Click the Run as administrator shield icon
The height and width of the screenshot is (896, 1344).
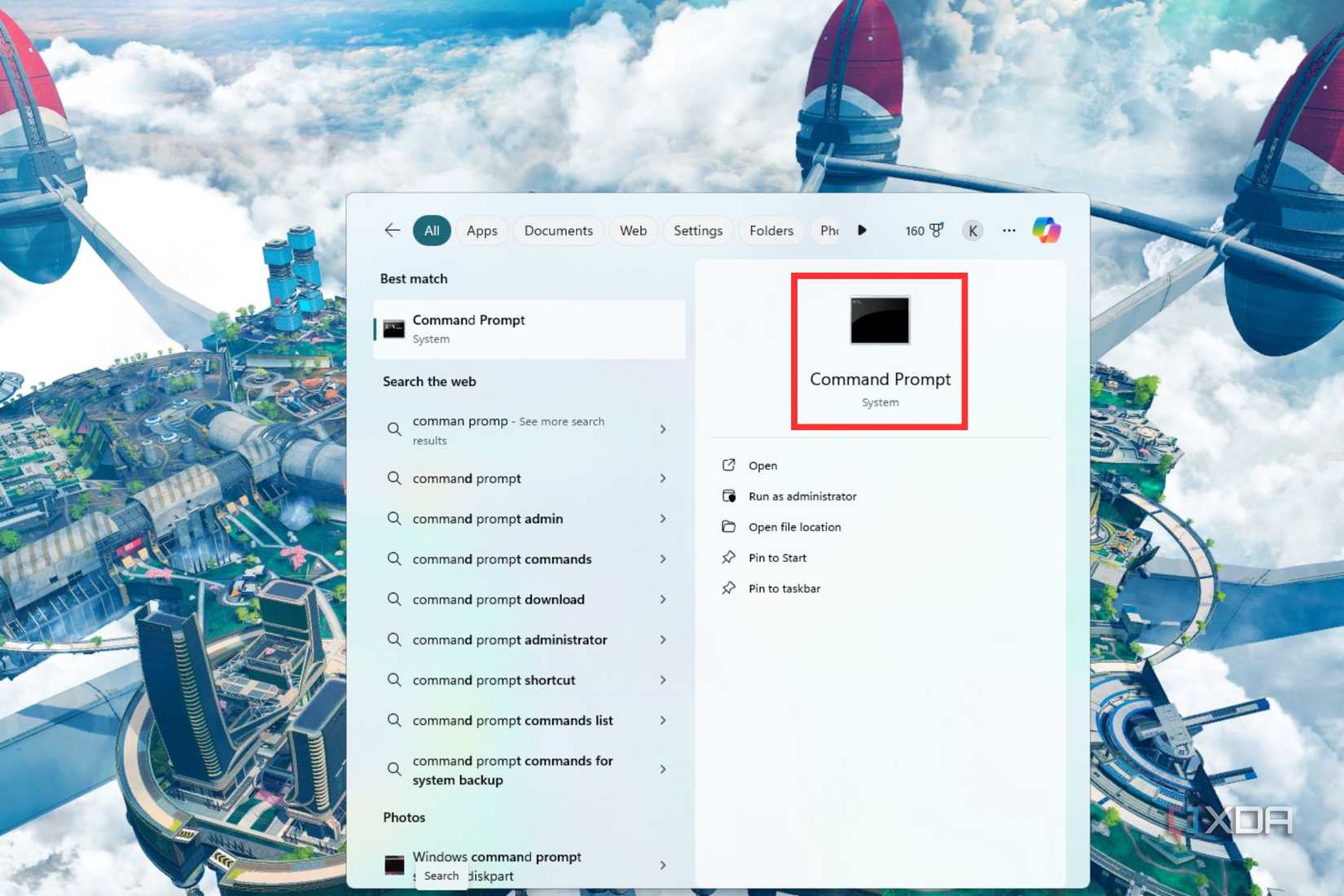(x=729, y=496)
